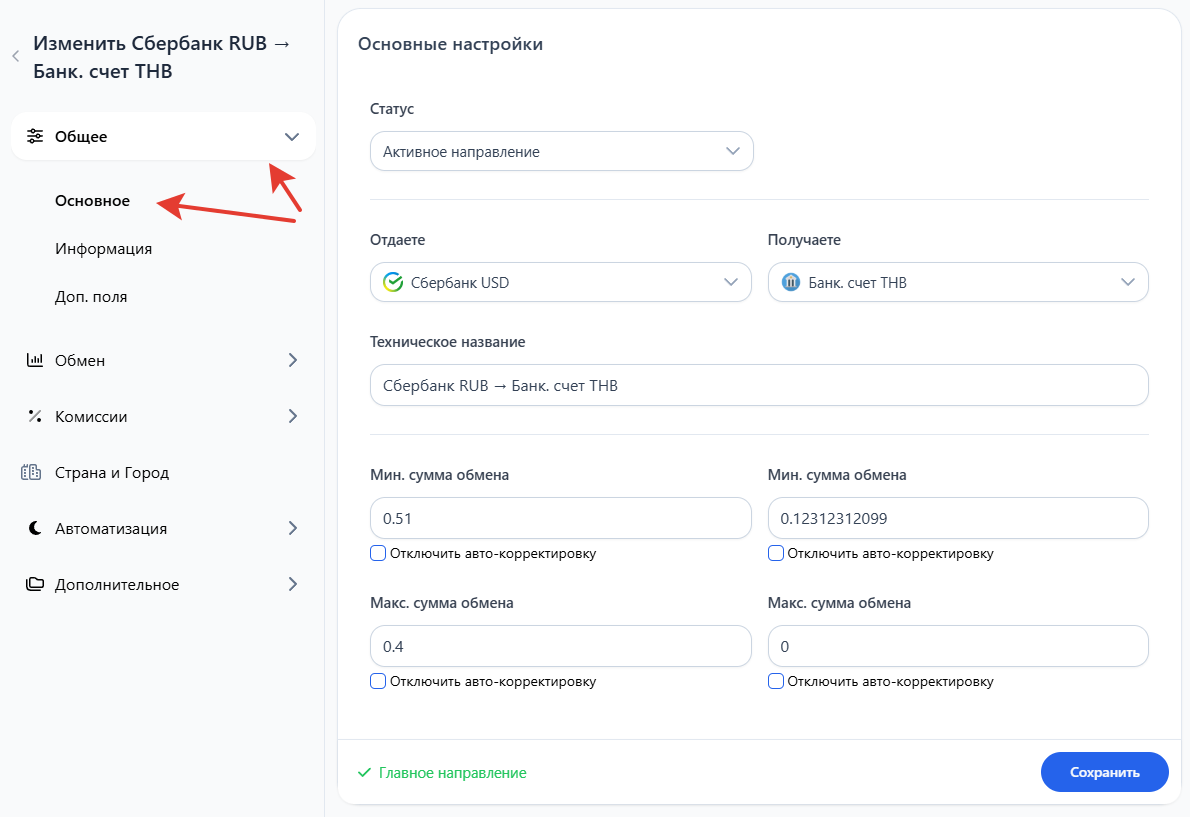Disable auto-correction under Мин. сумма 0.12312312099
Viewport: 1190px width, 817px height.
click(x=776, y=553)
